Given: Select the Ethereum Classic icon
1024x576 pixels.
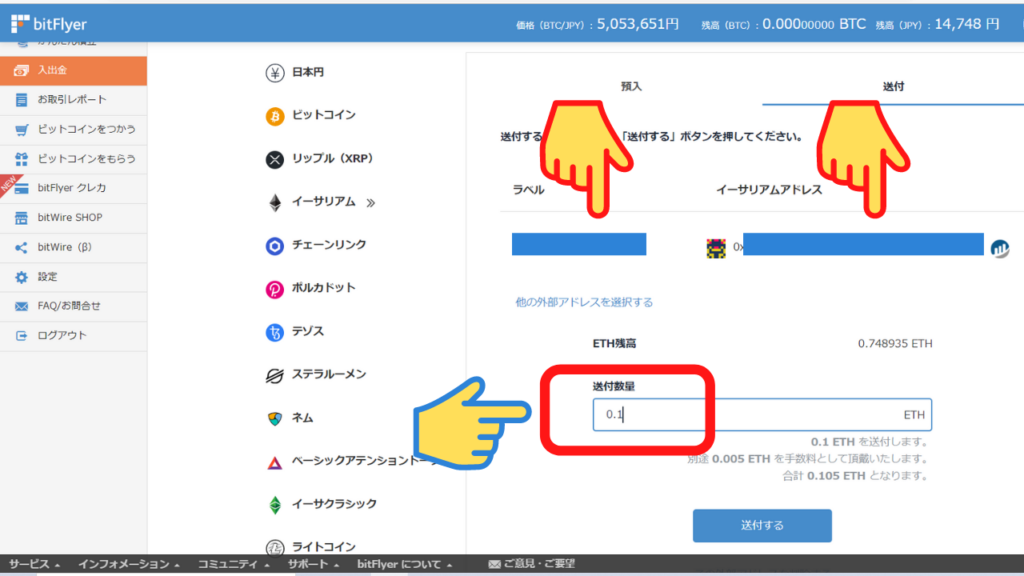Looking at the screenshot, I should click(x=275, y=505).
